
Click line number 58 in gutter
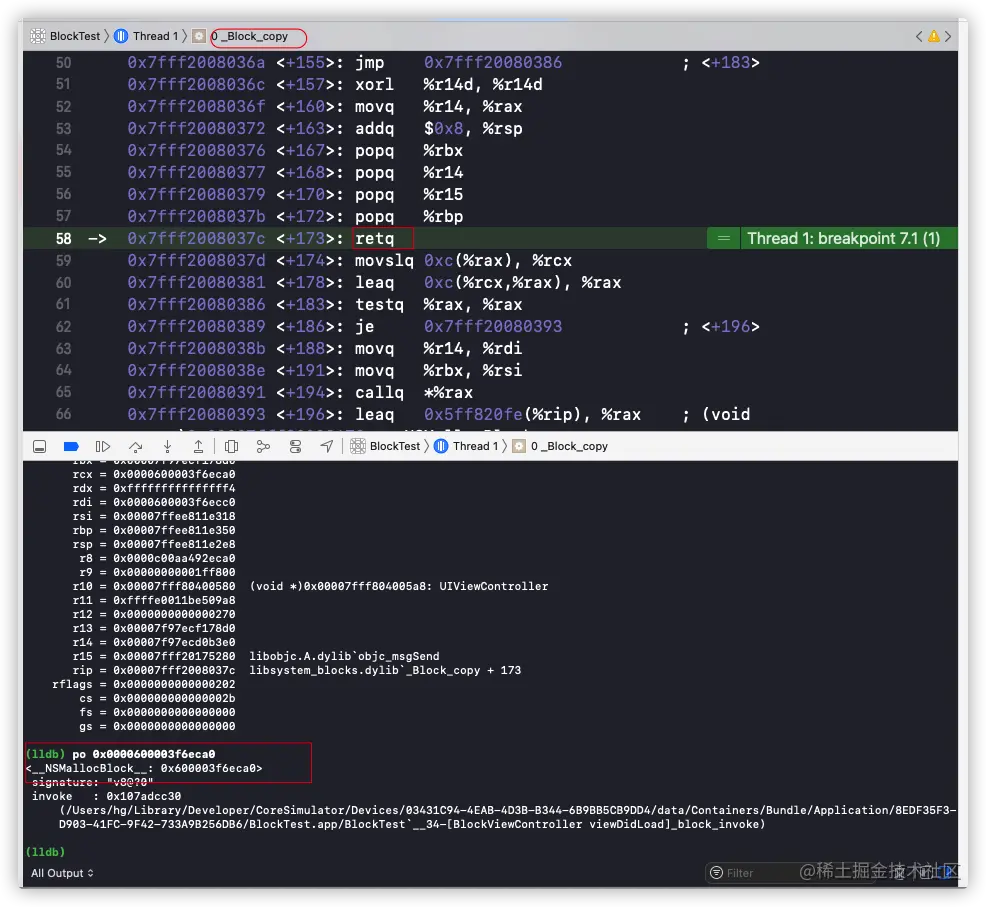(x=64, y=239)
